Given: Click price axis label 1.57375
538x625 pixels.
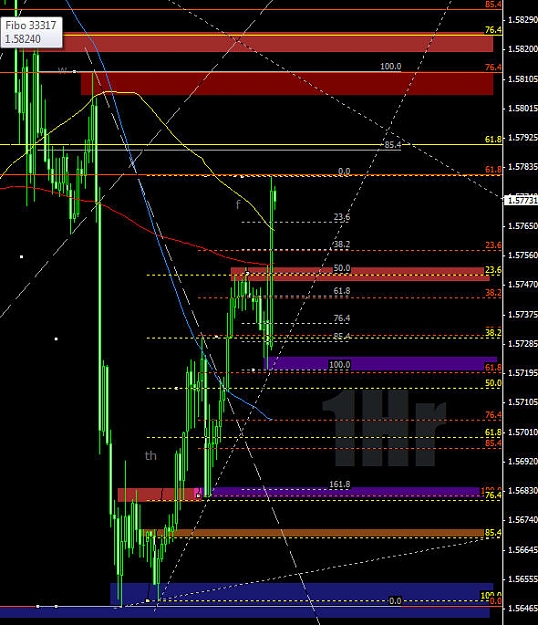Looking at the screenshot, I should coord(522,314).
